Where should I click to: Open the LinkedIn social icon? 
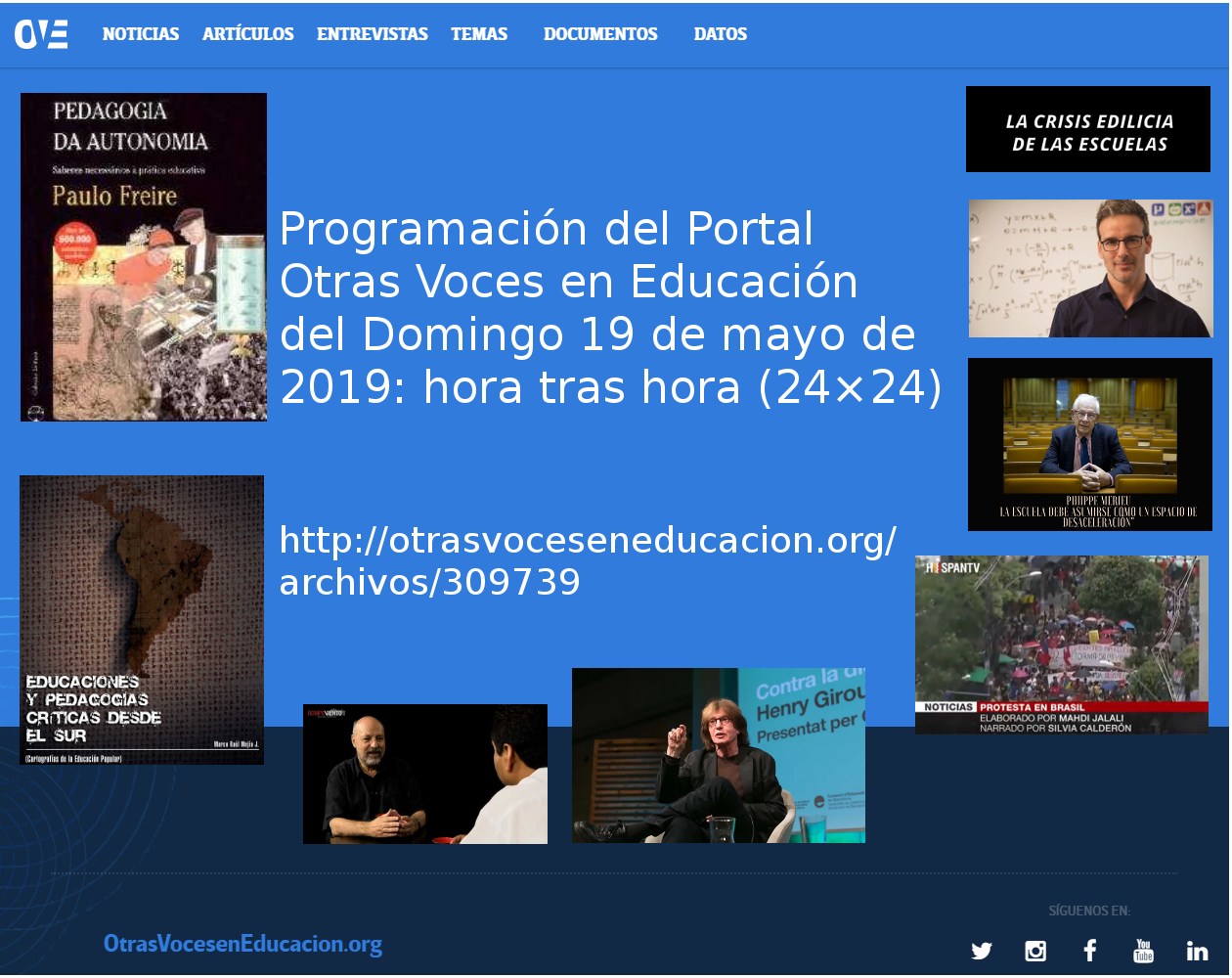pos(1197,951)
